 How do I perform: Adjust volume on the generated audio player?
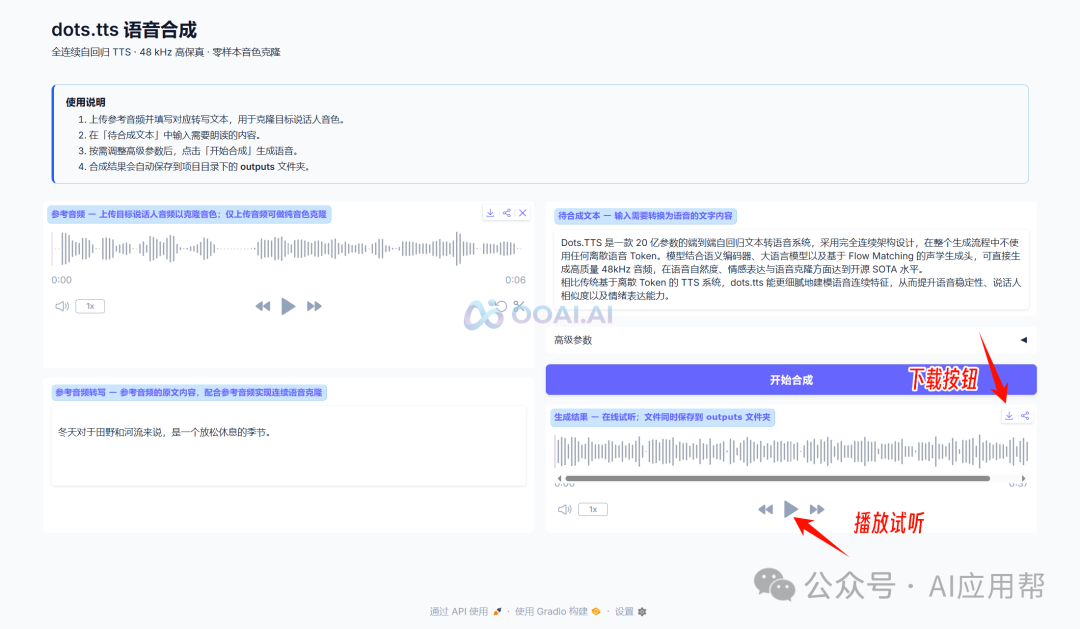click(x=565, y=509)
